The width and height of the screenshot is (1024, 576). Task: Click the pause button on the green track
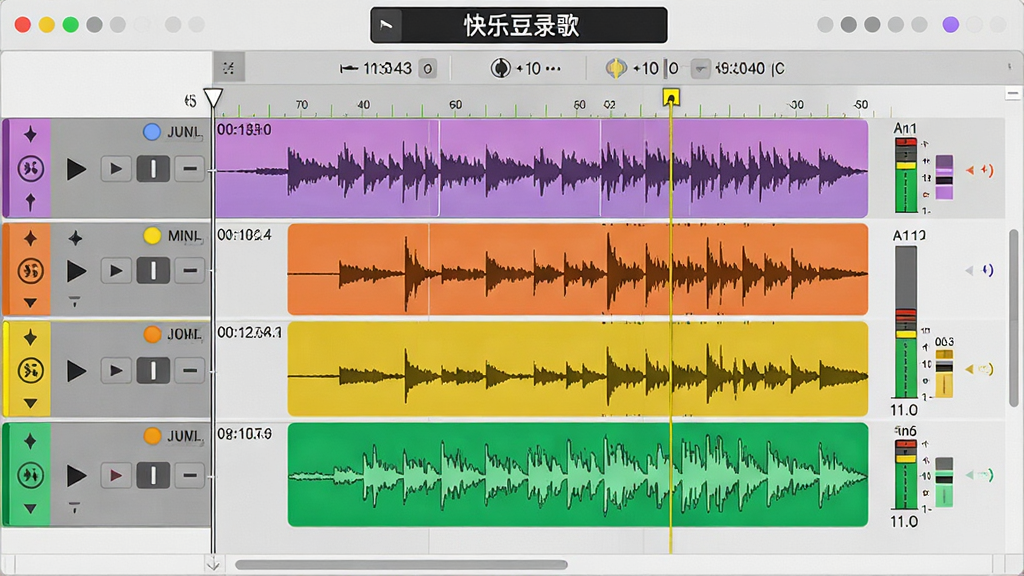click(x=153, y=475)
